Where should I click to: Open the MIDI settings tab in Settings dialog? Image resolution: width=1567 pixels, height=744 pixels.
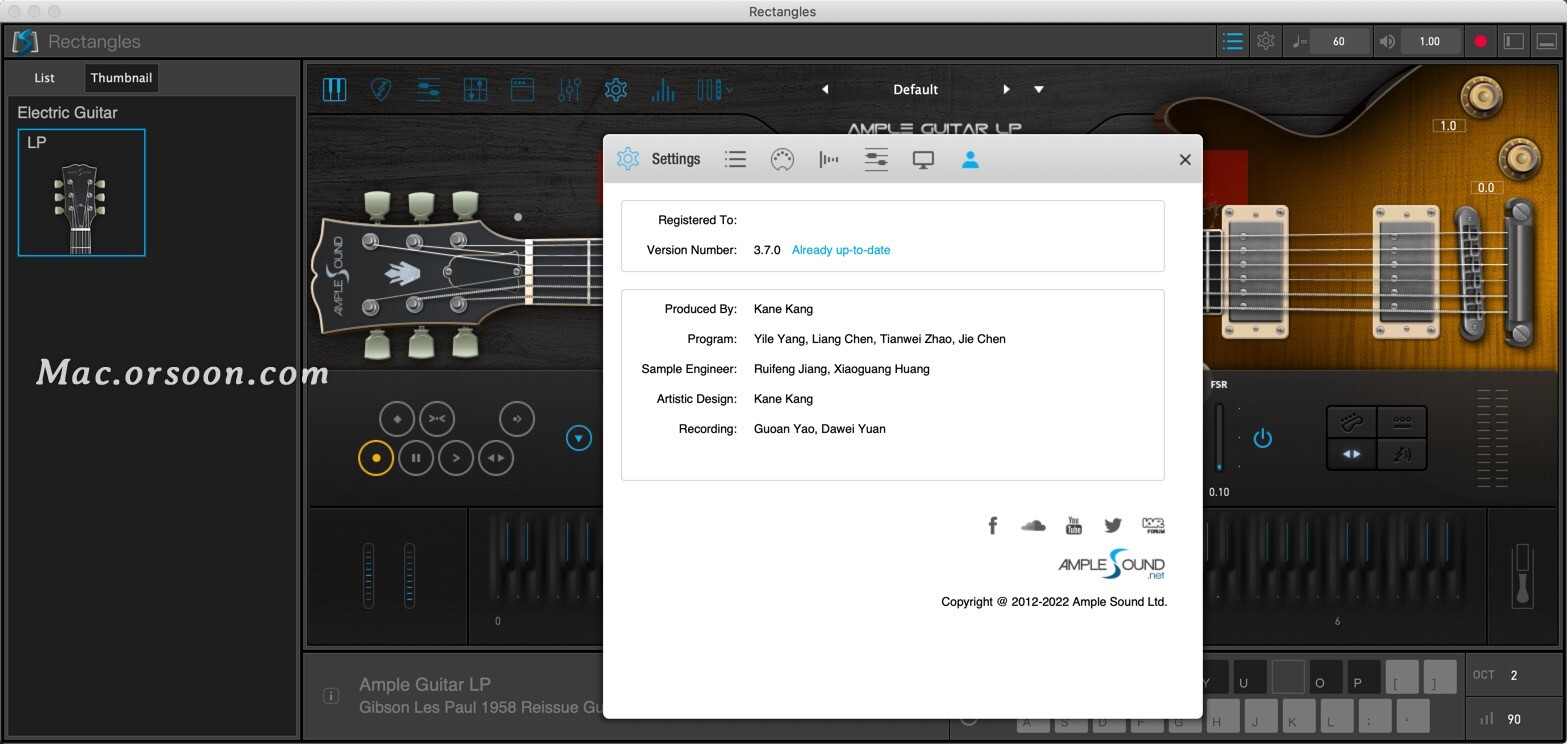click(x=783, y=158)
